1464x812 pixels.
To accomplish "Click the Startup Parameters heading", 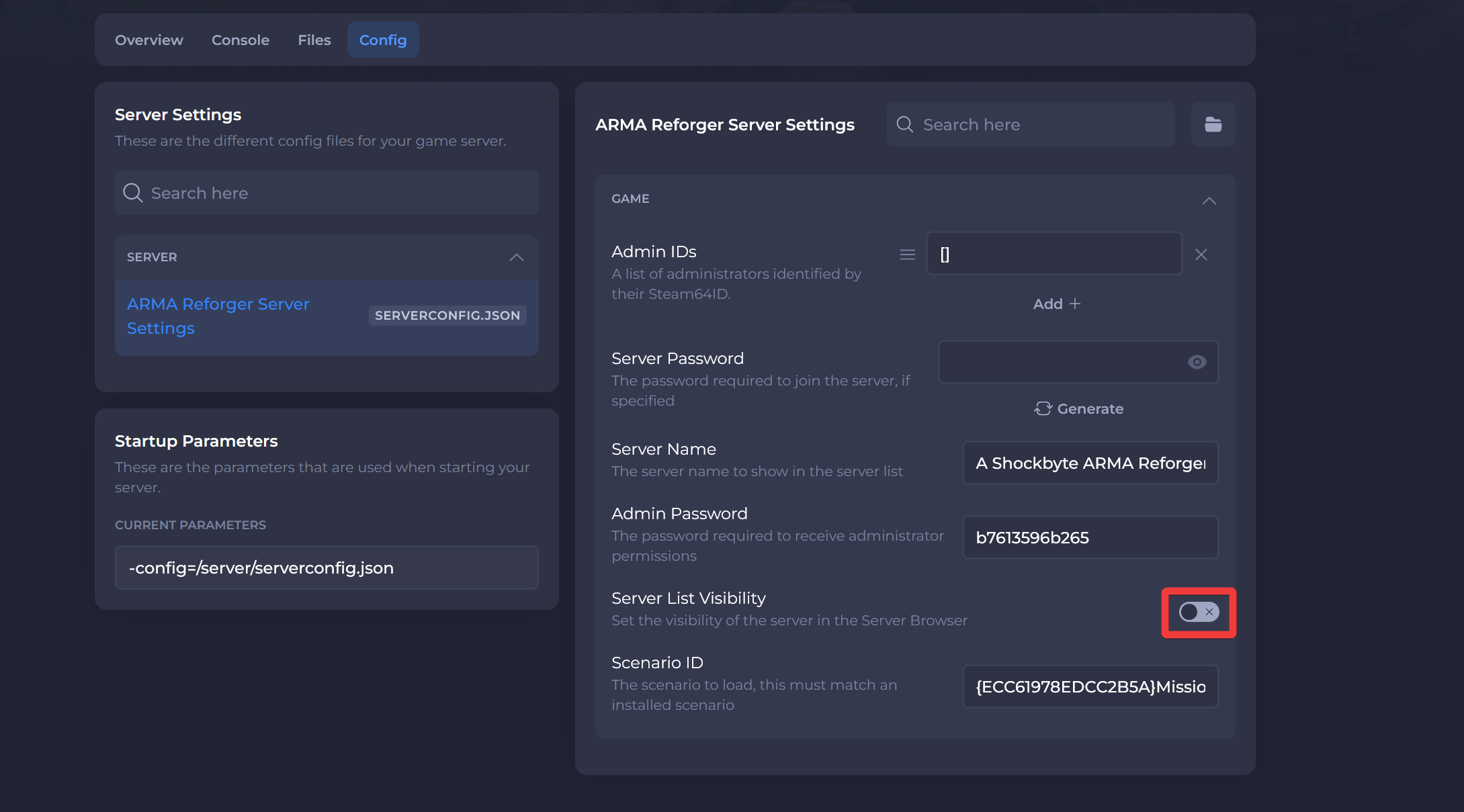I will pyautogui.click(x=196, y=441).
